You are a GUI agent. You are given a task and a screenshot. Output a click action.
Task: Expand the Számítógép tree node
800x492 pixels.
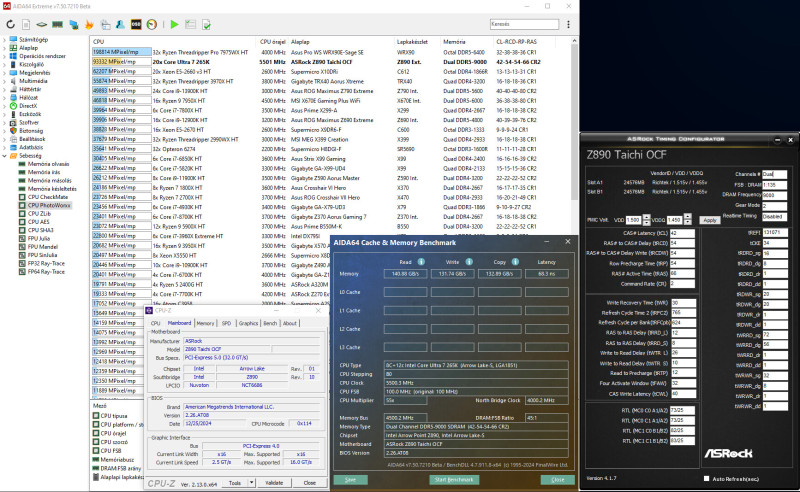pos(5,41)
